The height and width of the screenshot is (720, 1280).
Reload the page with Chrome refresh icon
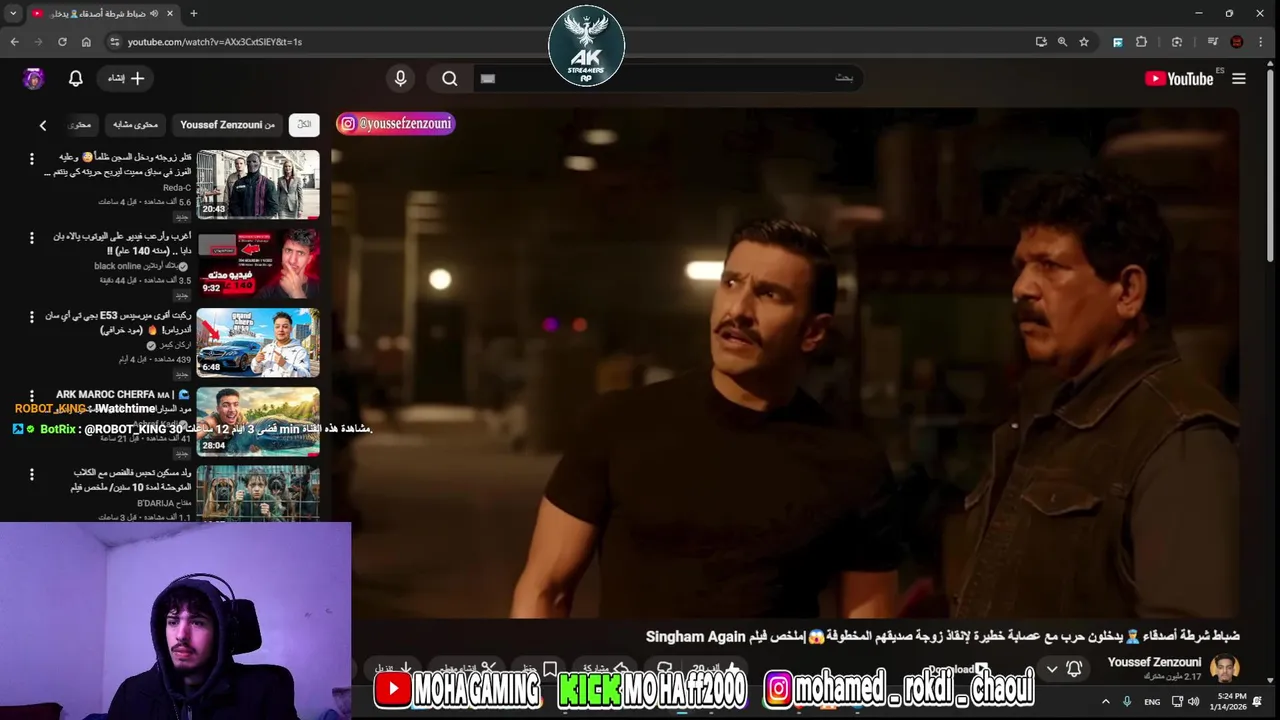tap(62, 42)
